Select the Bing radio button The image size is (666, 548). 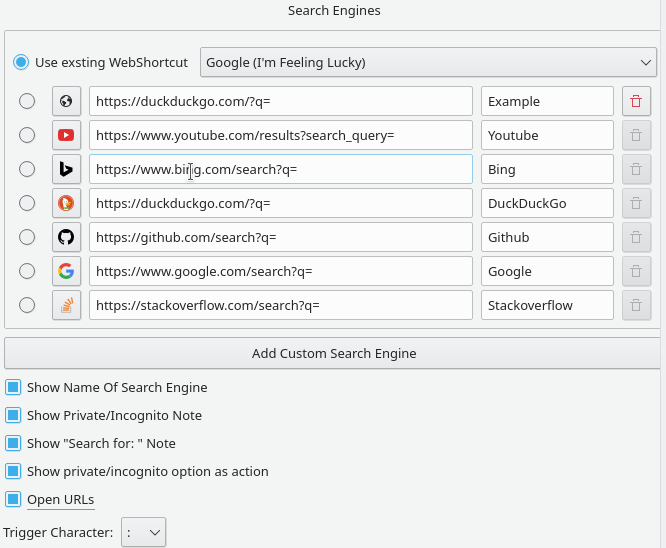coord(27,169)
